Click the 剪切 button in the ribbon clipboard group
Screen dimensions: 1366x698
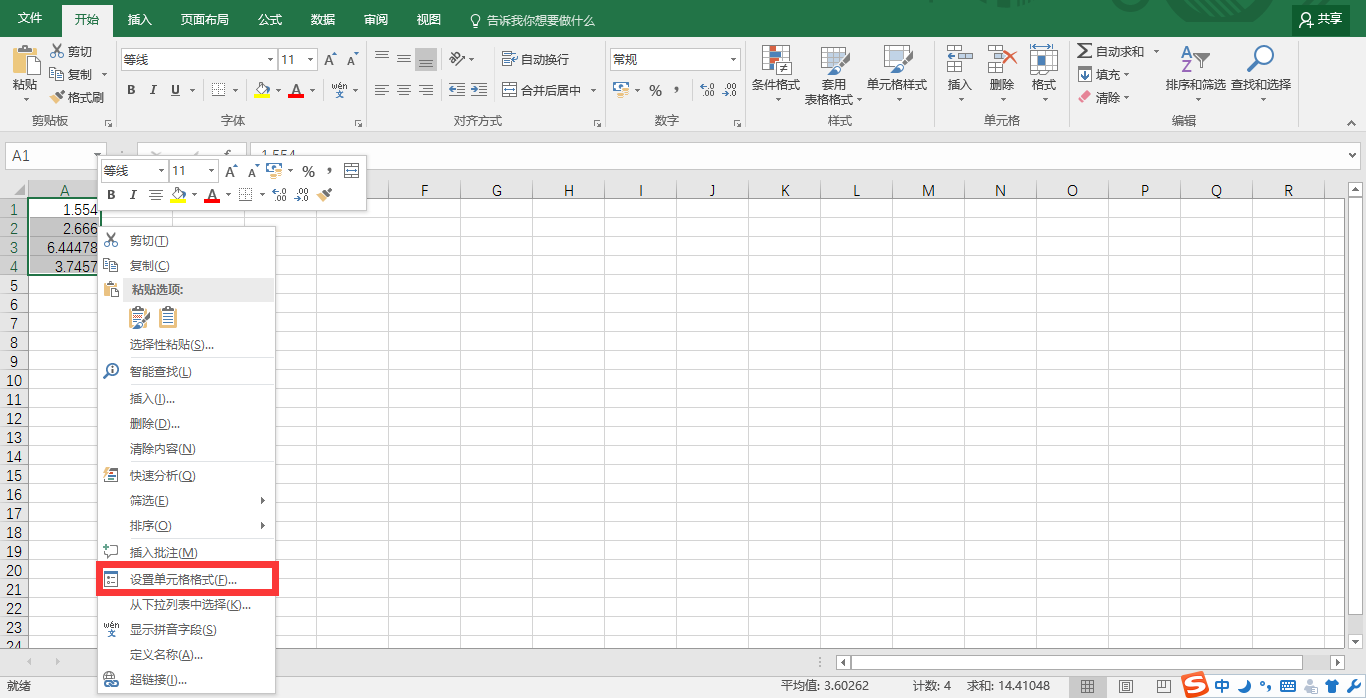(71, 51)
